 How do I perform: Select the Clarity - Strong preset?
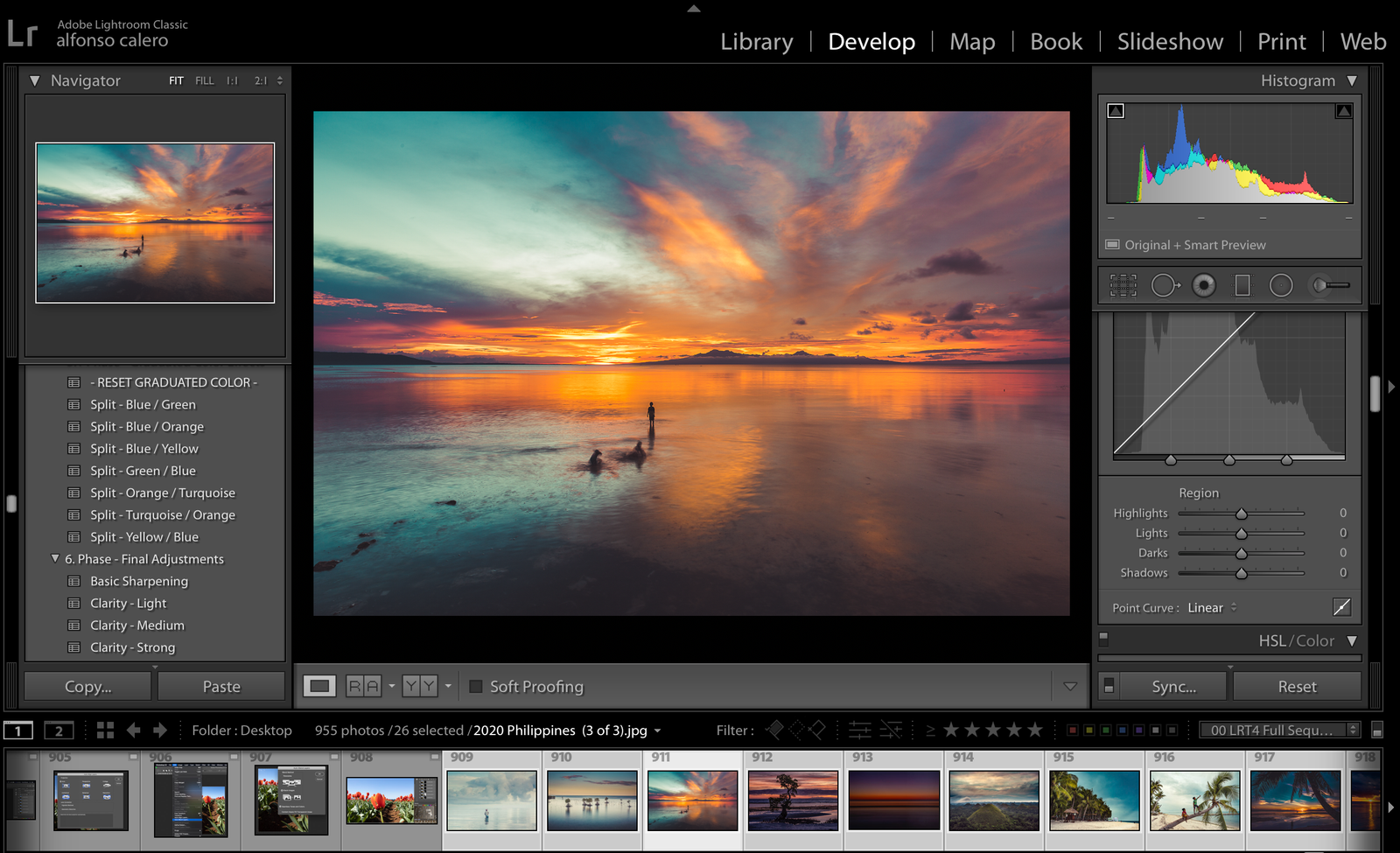click(133, 647)
